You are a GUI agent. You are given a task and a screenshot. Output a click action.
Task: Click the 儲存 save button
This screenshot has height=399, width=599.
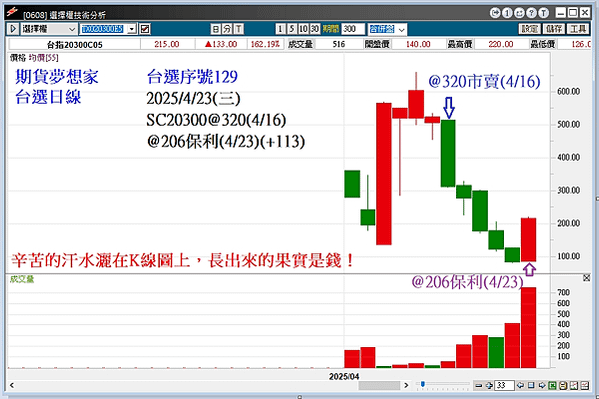[554, 29]
